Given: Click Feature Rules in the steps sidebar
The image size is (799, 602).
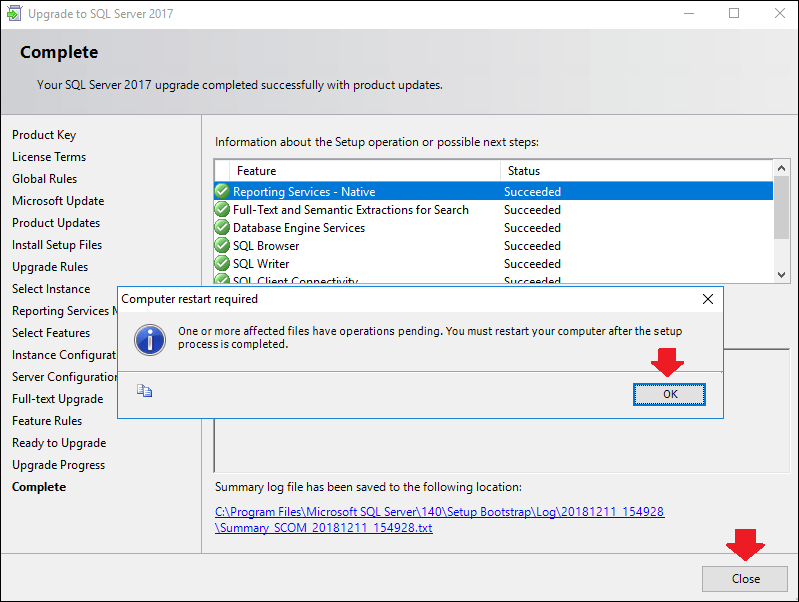Looking at the screenshot, I should pos(47,421).
